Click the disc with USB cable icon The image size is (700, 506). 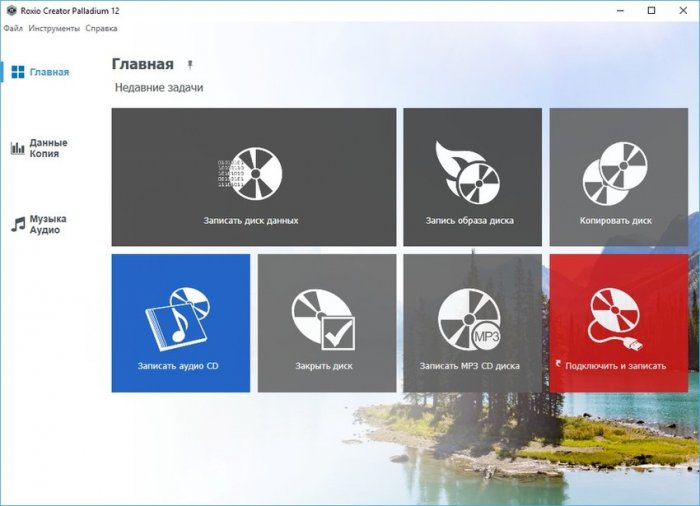[x=616, y=319]
